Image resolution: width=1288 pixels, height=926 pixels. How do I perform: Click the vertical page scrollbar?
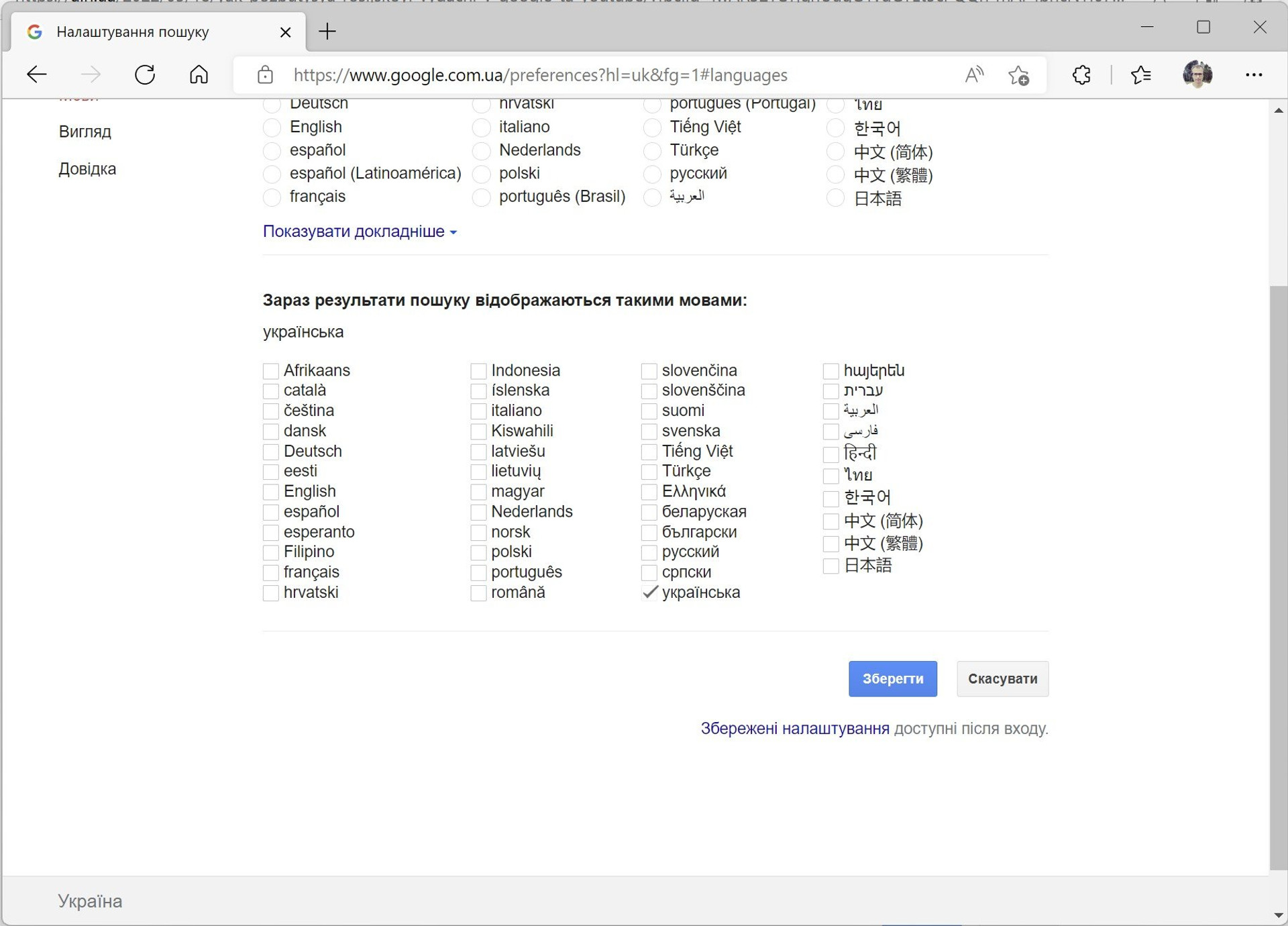tap(1278, 577)
